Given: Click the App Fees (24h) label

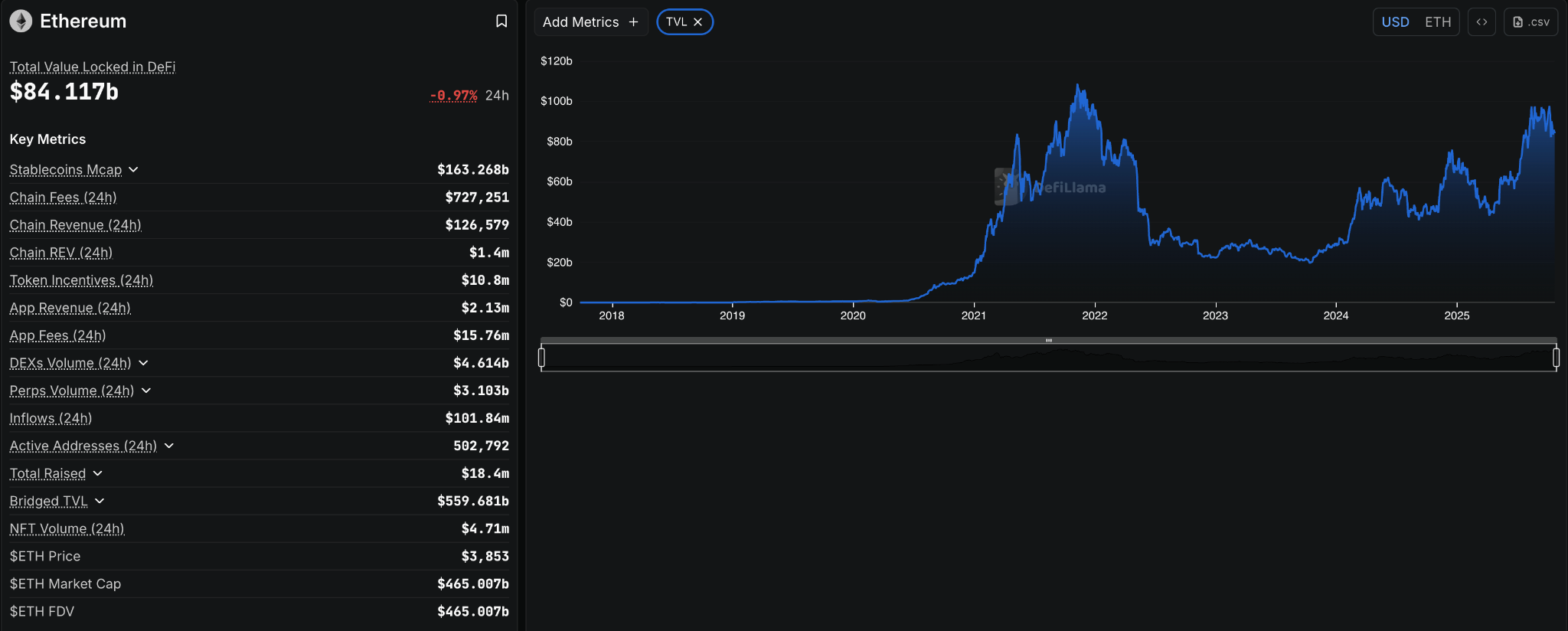Looking at the screenshot, I should pos(58,335).
